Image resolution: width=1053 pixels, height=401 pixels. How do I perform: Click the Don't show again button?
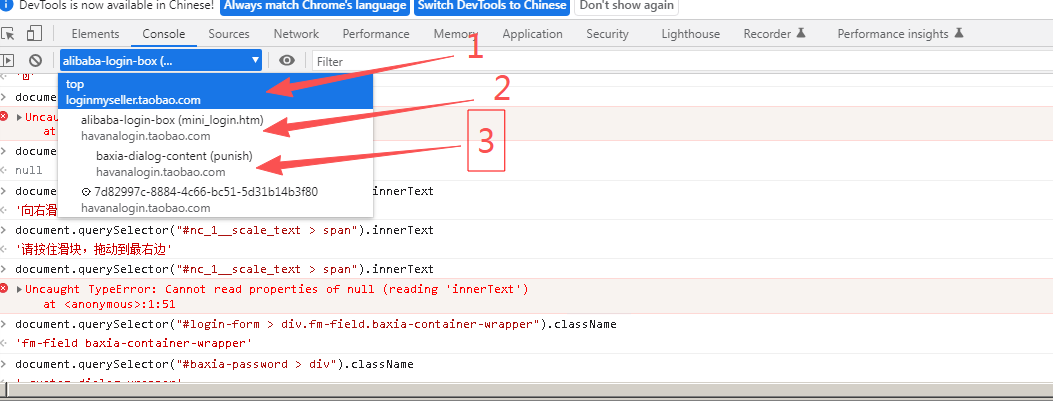coord(626,5)
